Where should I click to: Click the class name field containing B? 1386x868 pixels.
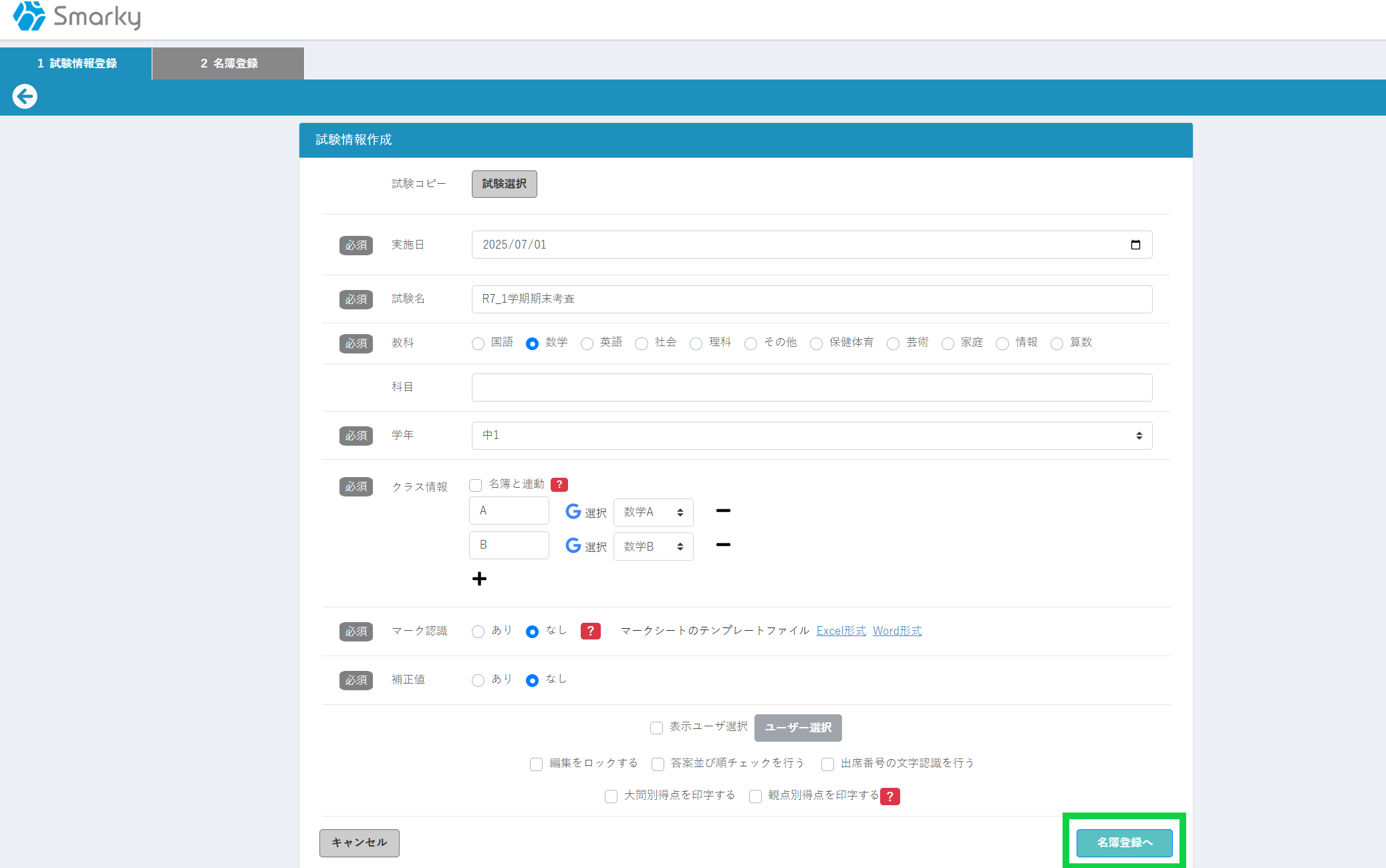[x=509, y=545]
